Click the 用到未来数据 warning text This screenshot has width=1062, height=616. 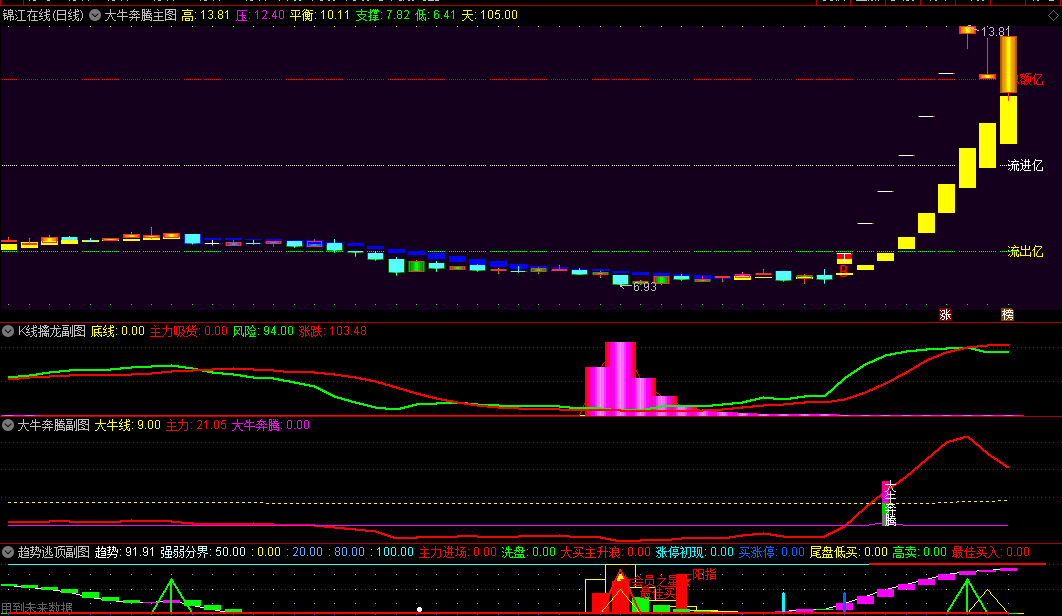click(37, 608)
